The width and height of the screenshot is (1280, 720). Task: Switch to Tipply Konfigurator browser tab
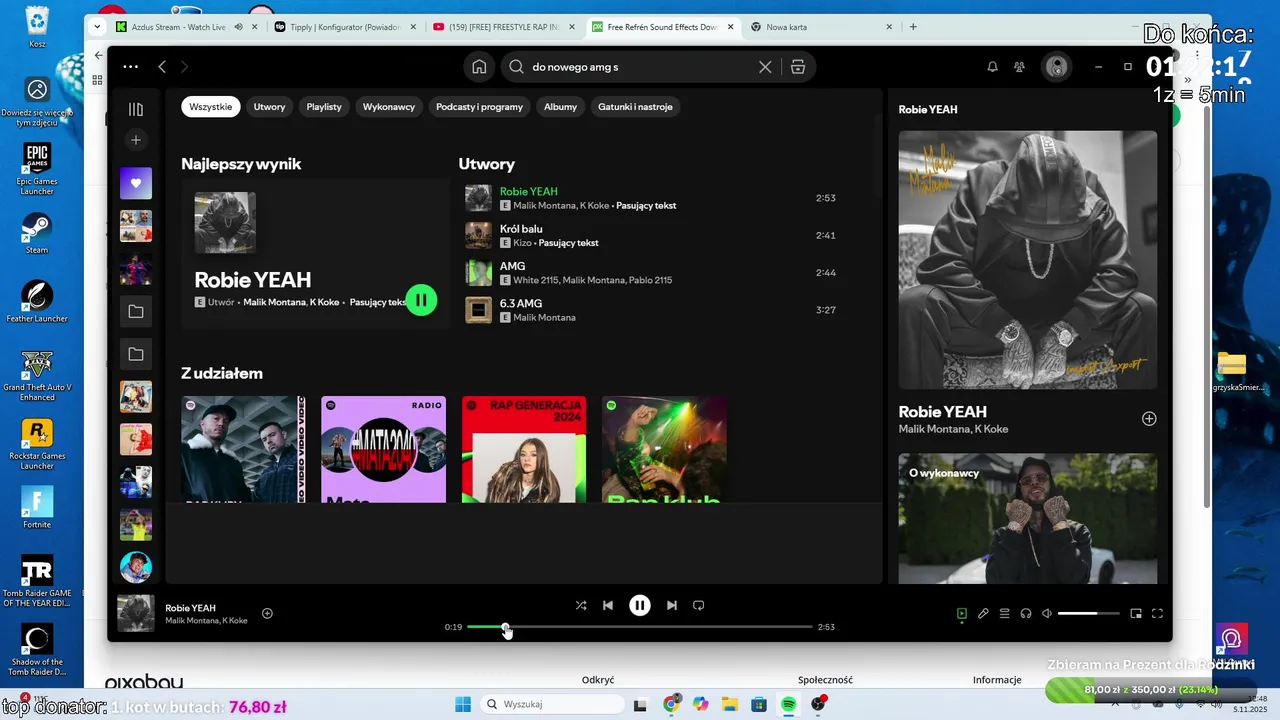[346, 27]
